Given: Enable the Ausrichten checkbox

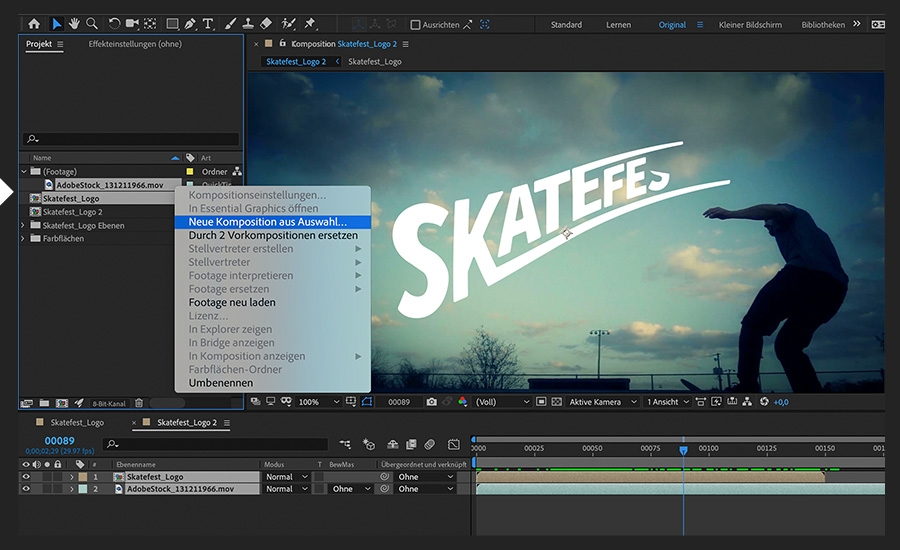Looking at the screenshot, I should (416, 25).
